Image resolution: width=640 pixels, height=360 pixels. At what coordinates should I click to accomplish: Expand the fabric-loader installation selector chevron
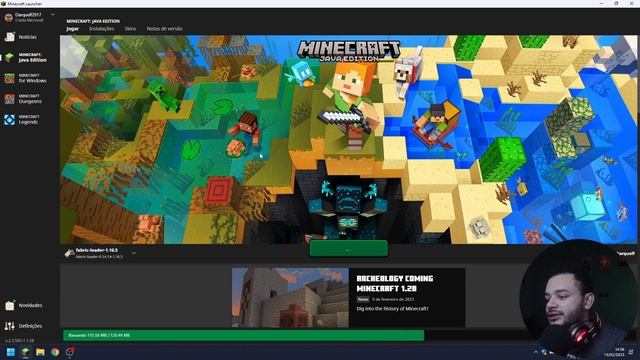133,253
